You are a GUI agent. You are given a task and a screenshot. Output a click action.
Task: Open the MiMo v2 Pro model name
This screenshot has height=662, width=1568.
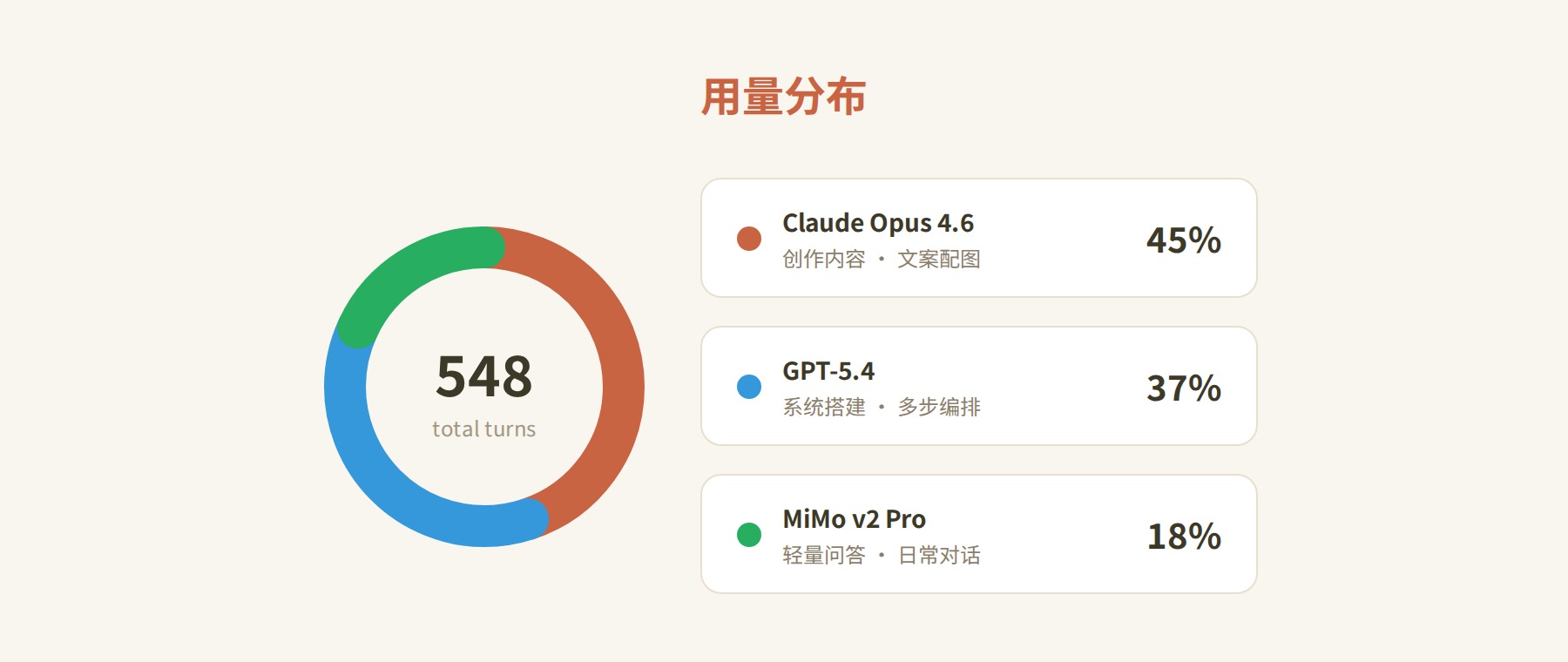[854, 519]
